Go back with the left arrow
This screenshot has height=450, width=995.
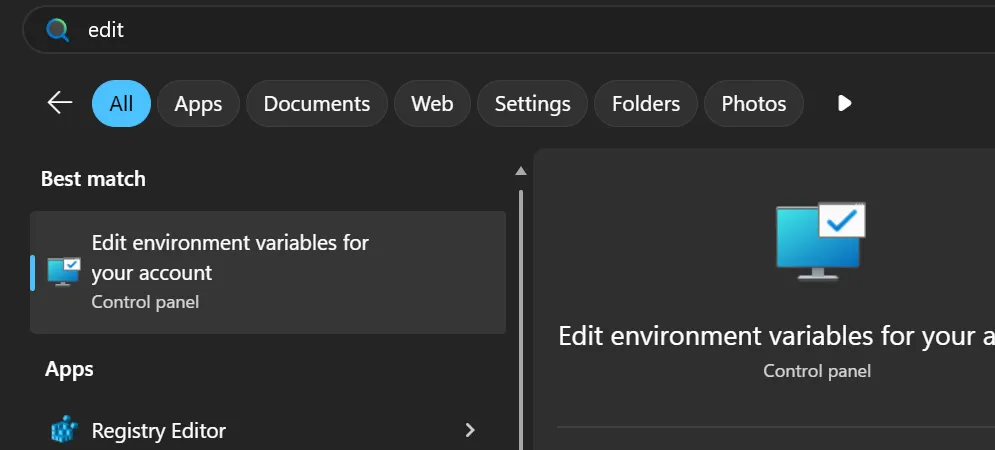pyautogui.click(x=60, y=103)
